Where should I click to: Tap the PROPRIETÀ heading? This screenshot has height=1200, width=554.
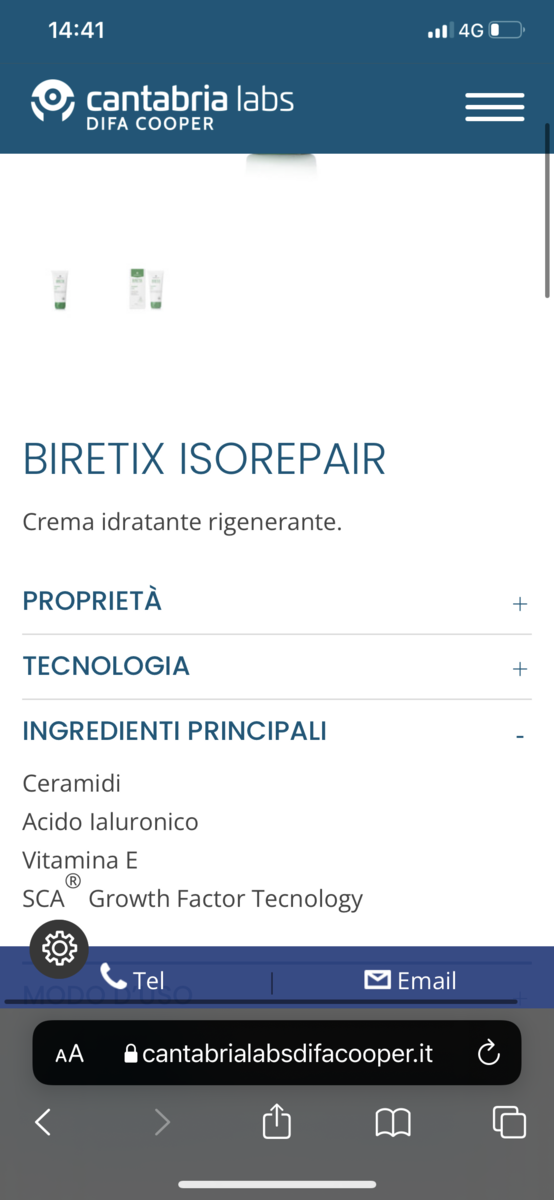tap(92, 601)
